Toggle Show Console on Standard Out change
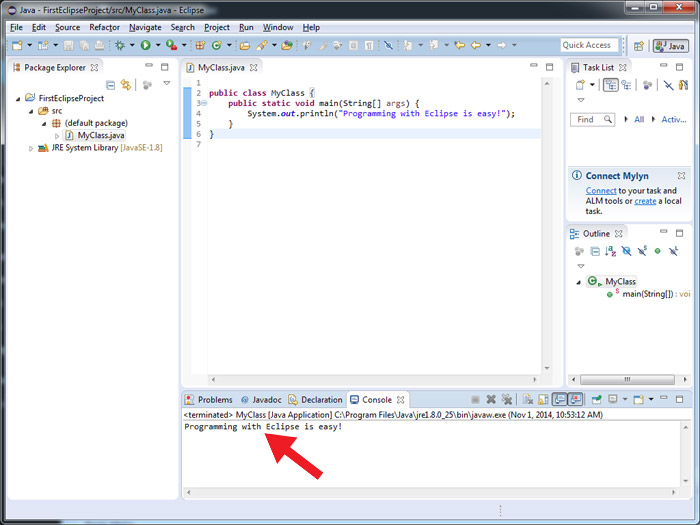Screen dimensions: 700x525 click(x=560, y=399)
